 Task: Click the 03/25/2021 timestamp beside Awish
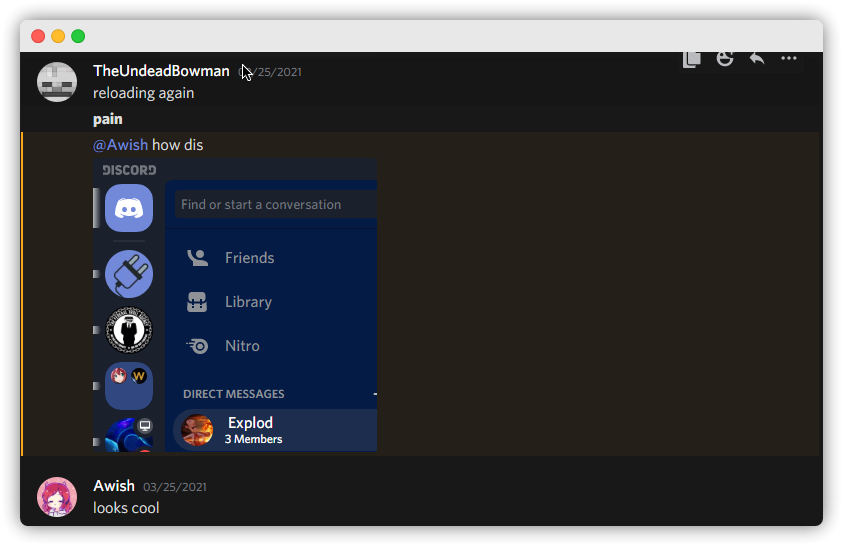[175, 487]
